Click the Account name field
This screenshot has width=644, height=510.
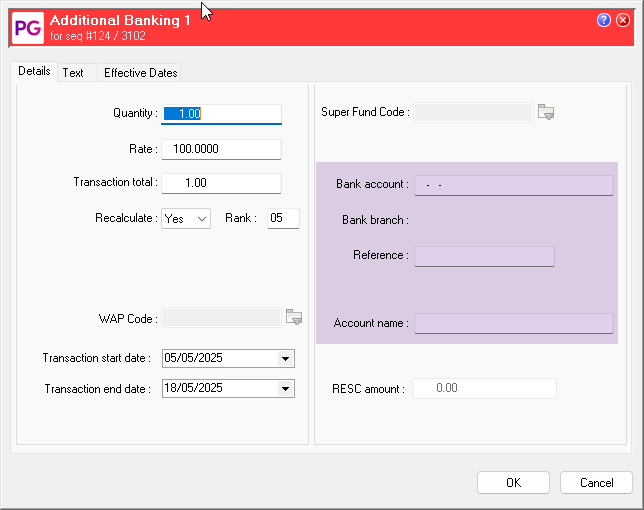click(513, 323)
